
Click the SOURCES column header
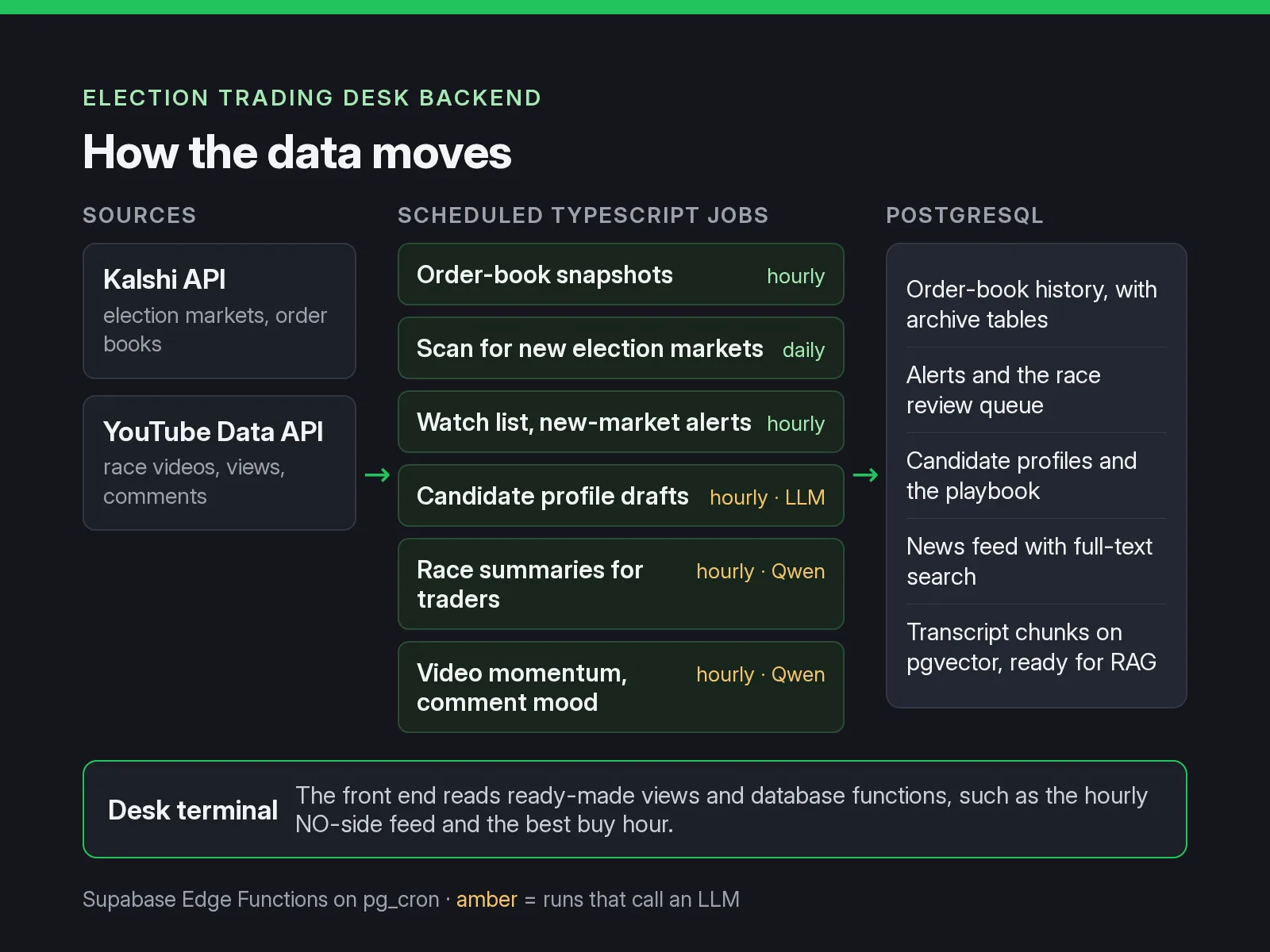coord(140,216)
